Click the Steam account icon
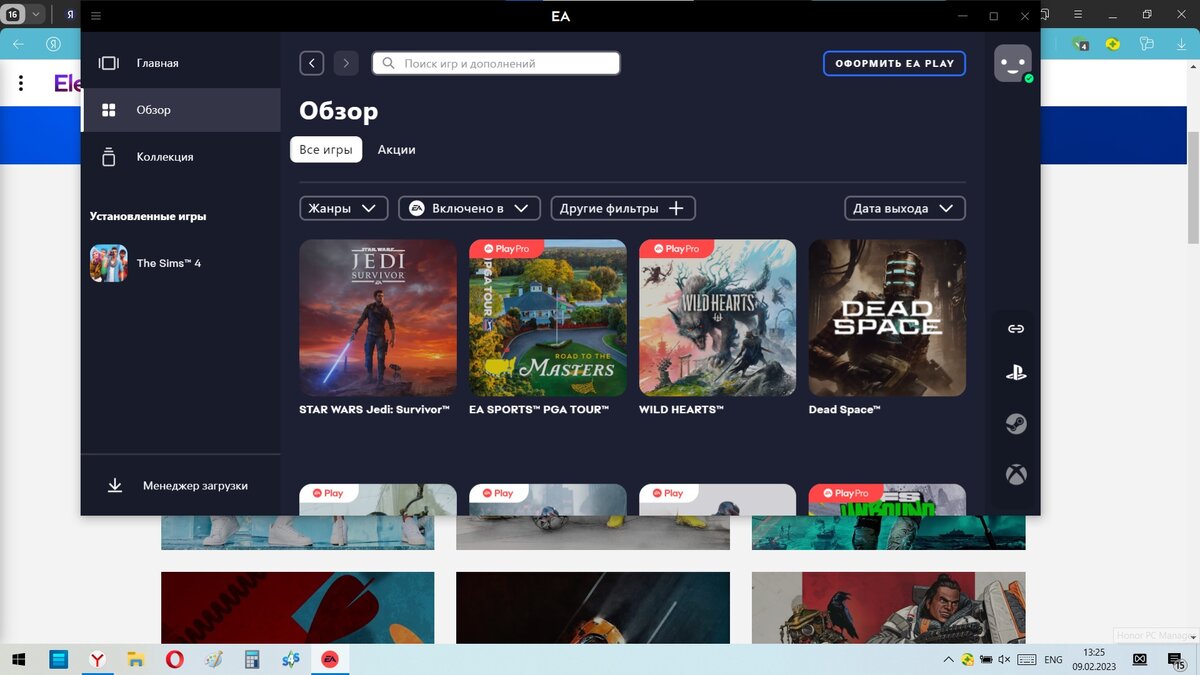Screen dimensions: 1200x675 tap(1016, 424)
